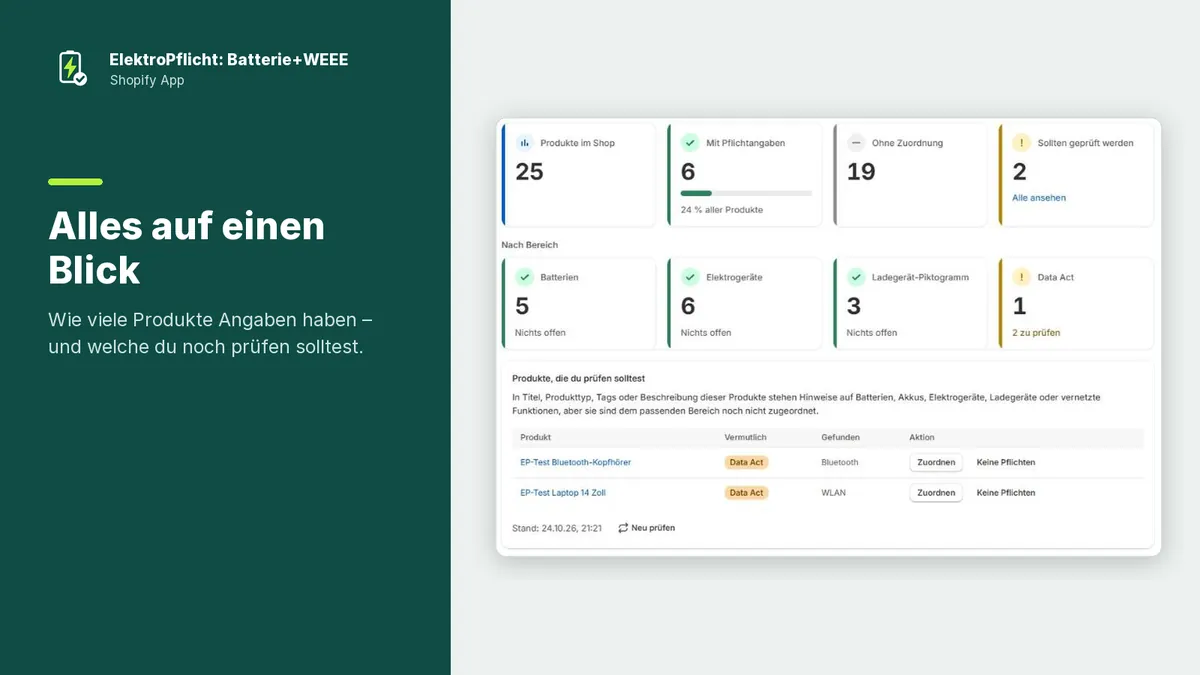
Task: Click the bar chart icon beside Produkte im Shop
Action: [524, 143]
